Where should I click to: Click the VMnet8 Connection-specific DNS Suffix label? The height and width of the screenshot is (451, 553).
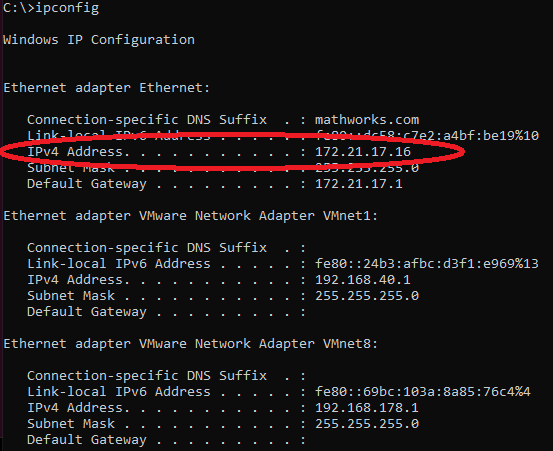147,376
